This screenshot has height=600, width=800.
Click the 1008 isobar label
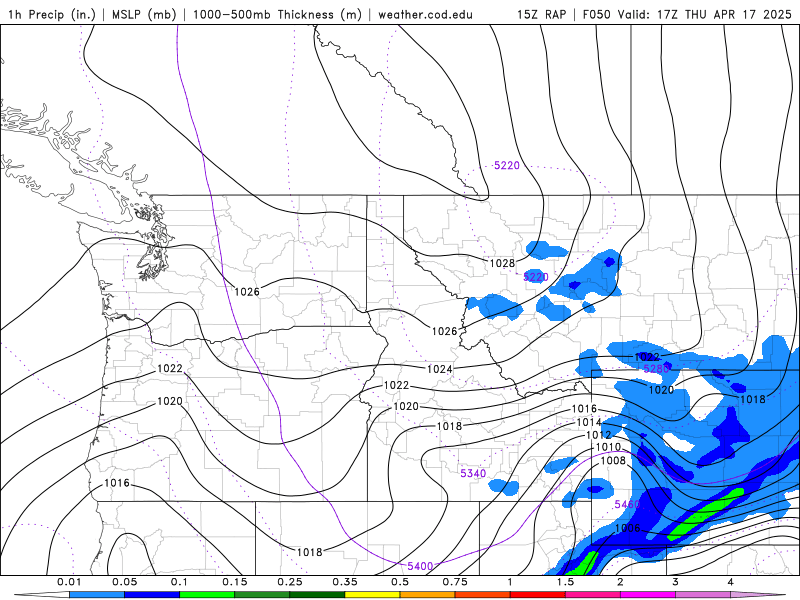click(x=613, y=460)
